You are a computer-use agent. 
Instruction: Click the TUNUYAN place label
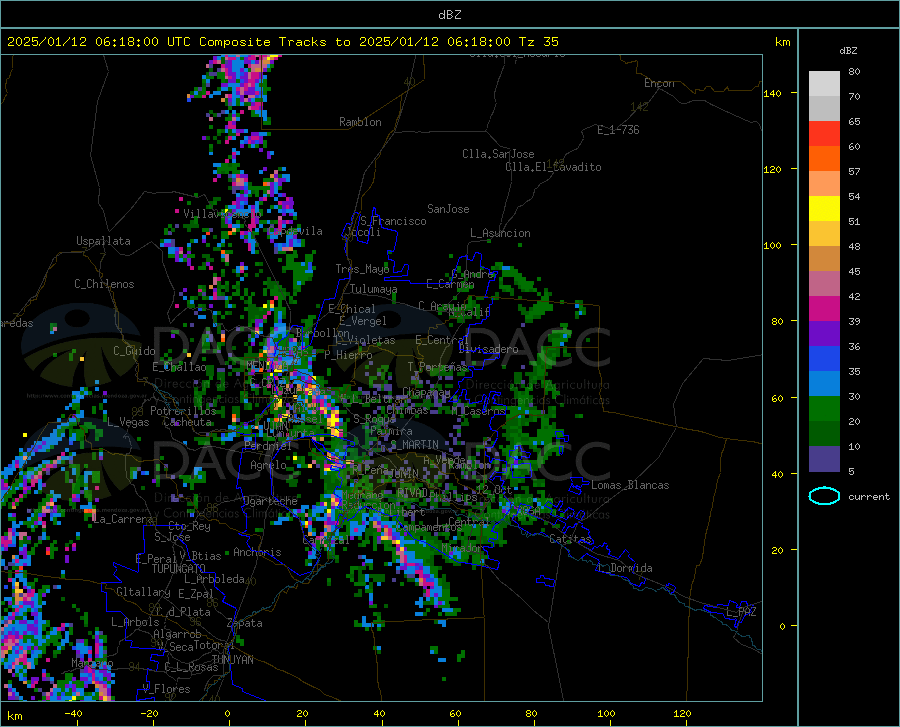(232, 660)
